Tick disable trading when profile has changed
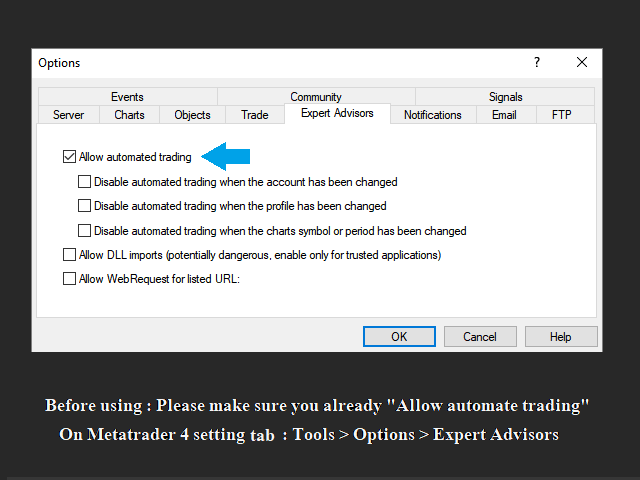640x480 pixels. [x=85, y=206]
